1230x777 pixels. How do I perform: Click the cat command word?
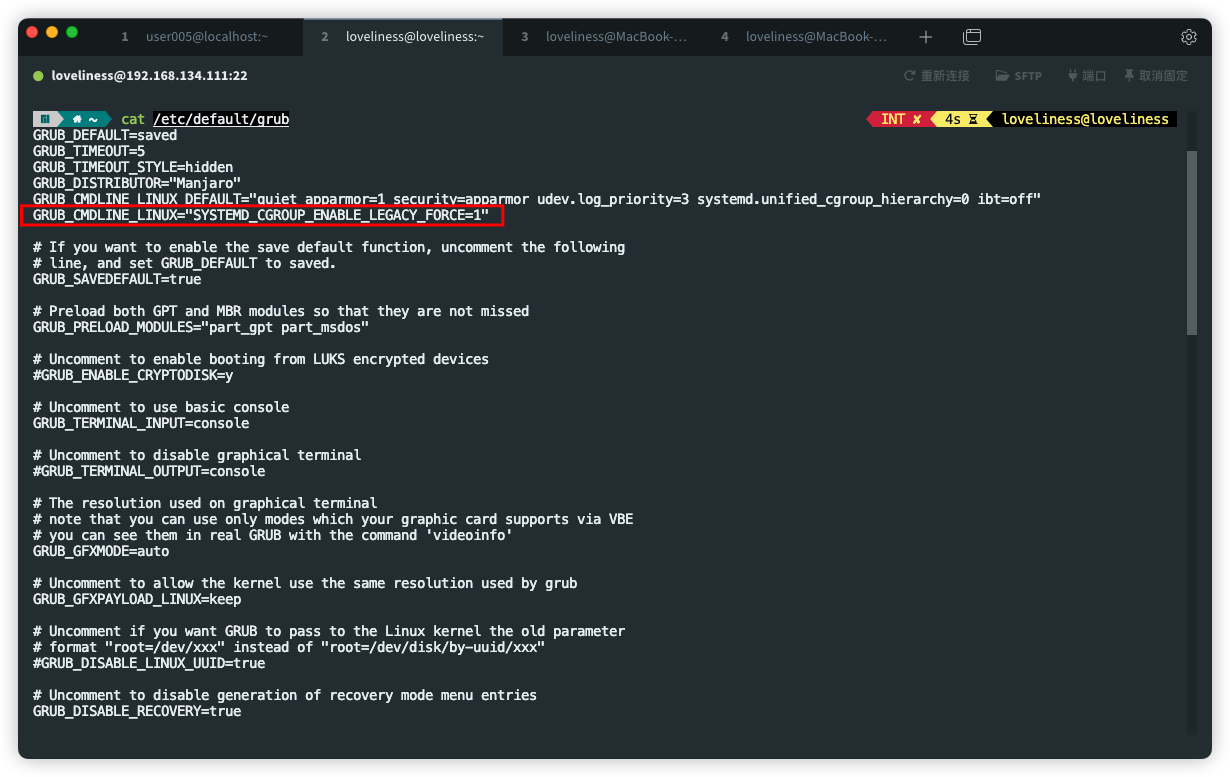pyautogui.click(x=133, y=119)
